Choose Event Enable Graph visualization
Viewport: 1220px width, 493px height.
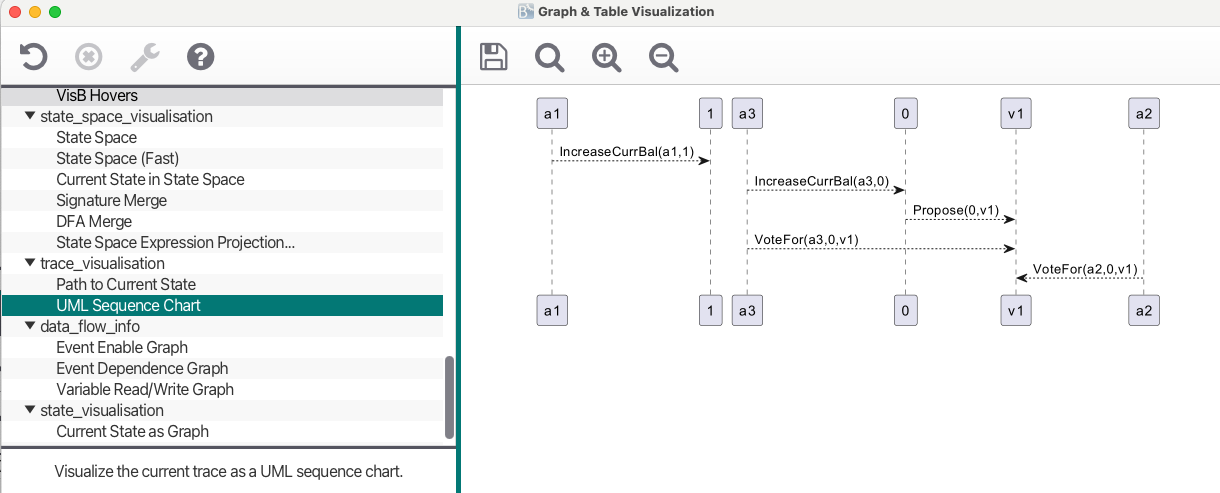point(122,347)
